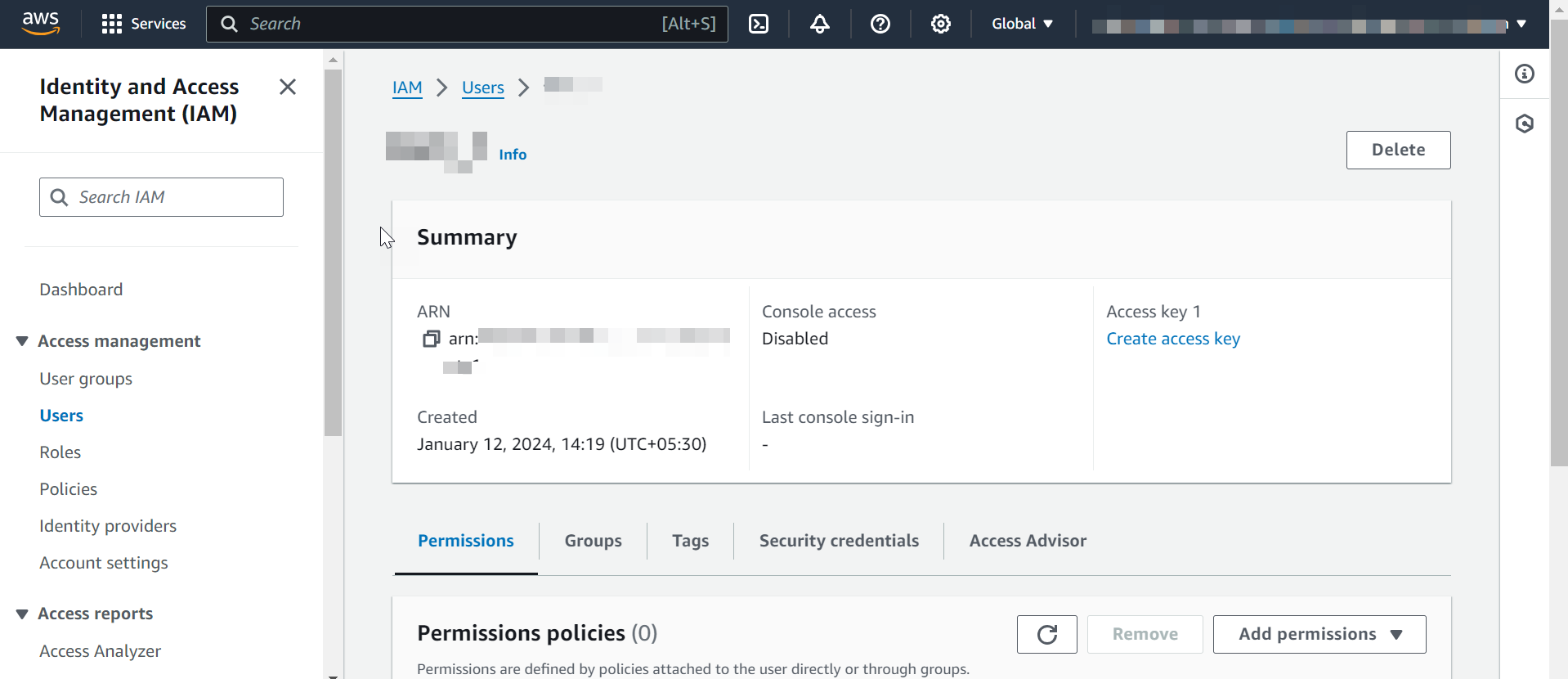Viewport: 1568px width, 679px height.
Task: Open the help question mark icon
Action: click(x=880, y=24)
